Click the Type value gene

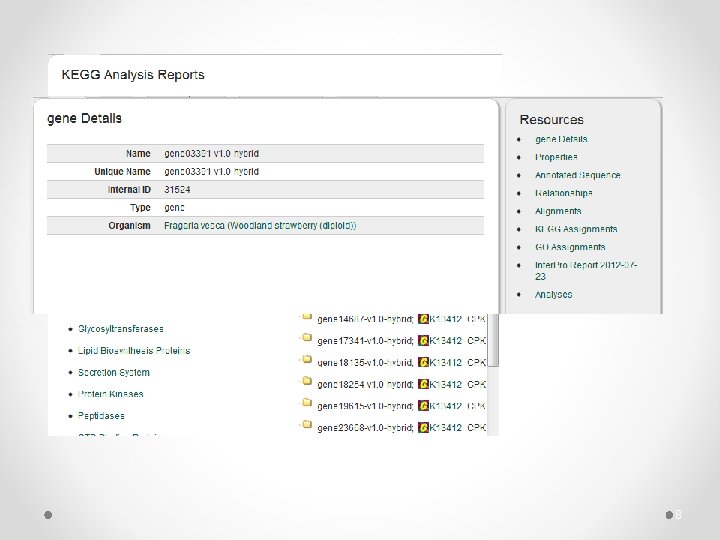pyautogui.click(x=174, y=208)
